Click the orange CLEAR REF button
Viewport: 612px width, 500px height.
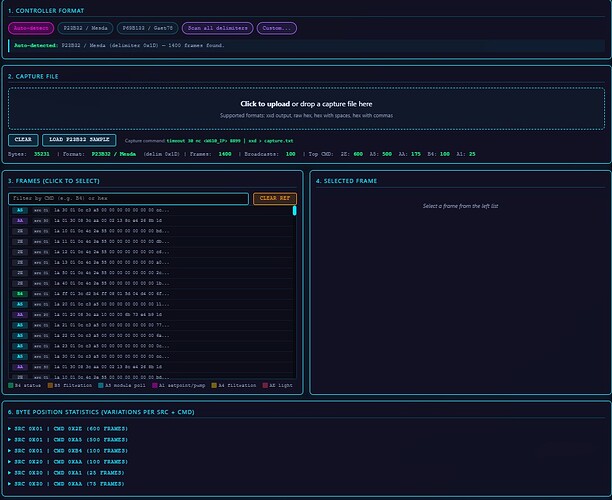click(275, 198)
